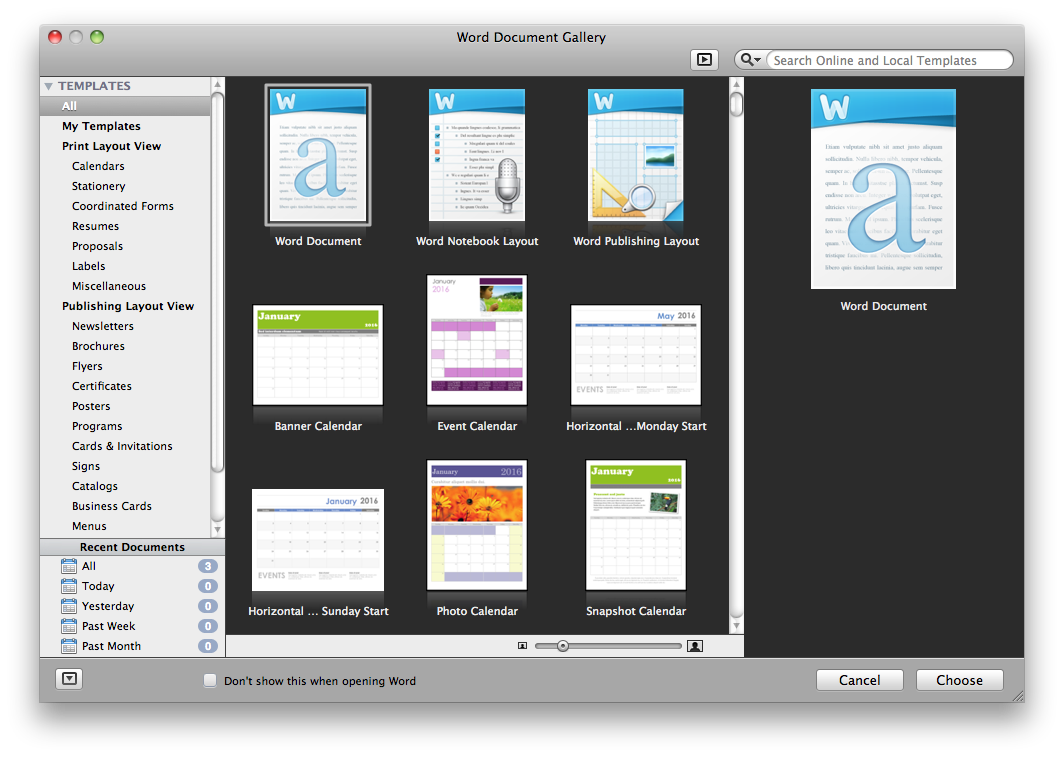
Task: Select the Photo Calendar template
Action: pos(476,525)
